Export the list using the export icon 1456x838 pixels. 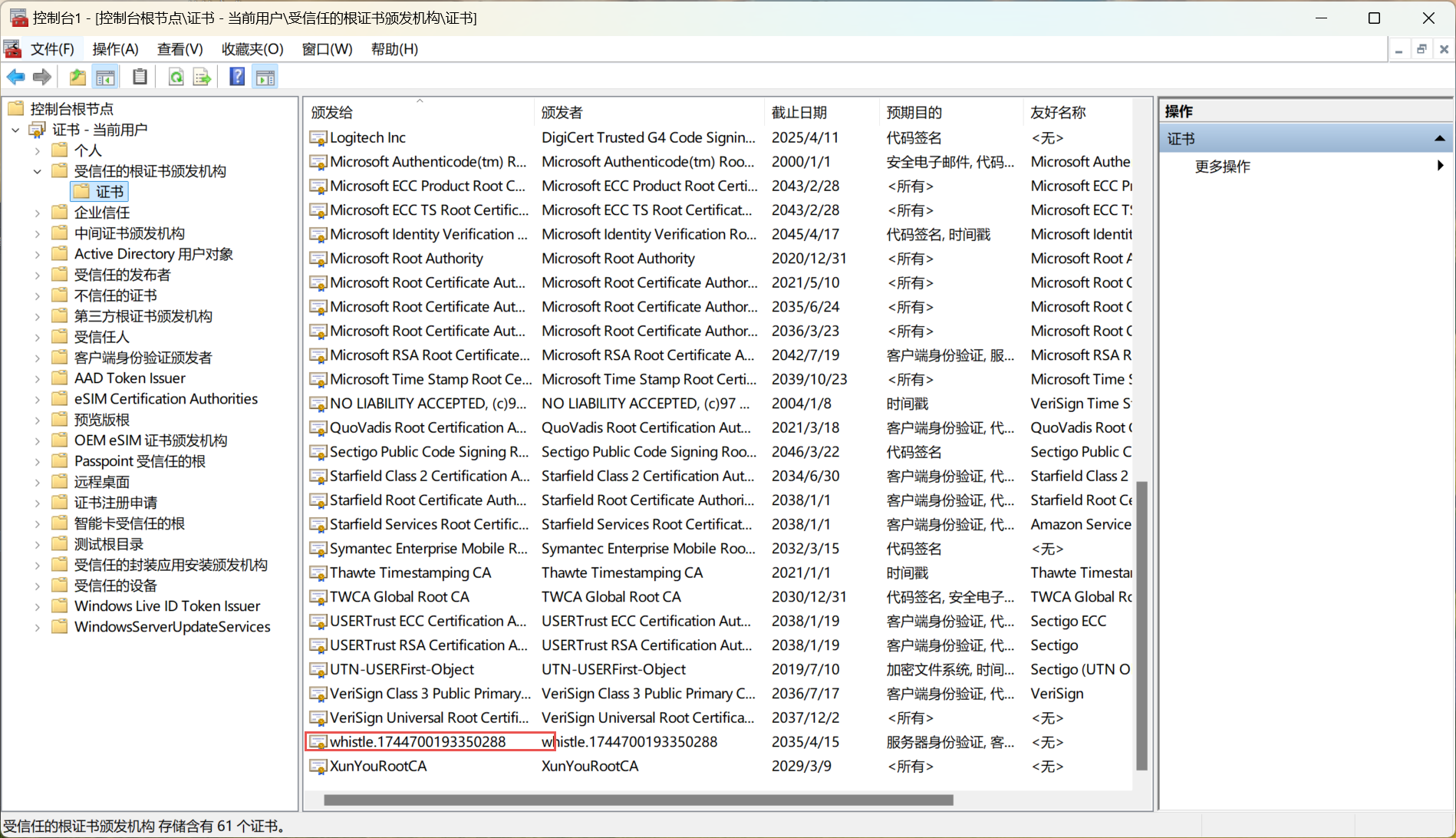click(201, 77)
